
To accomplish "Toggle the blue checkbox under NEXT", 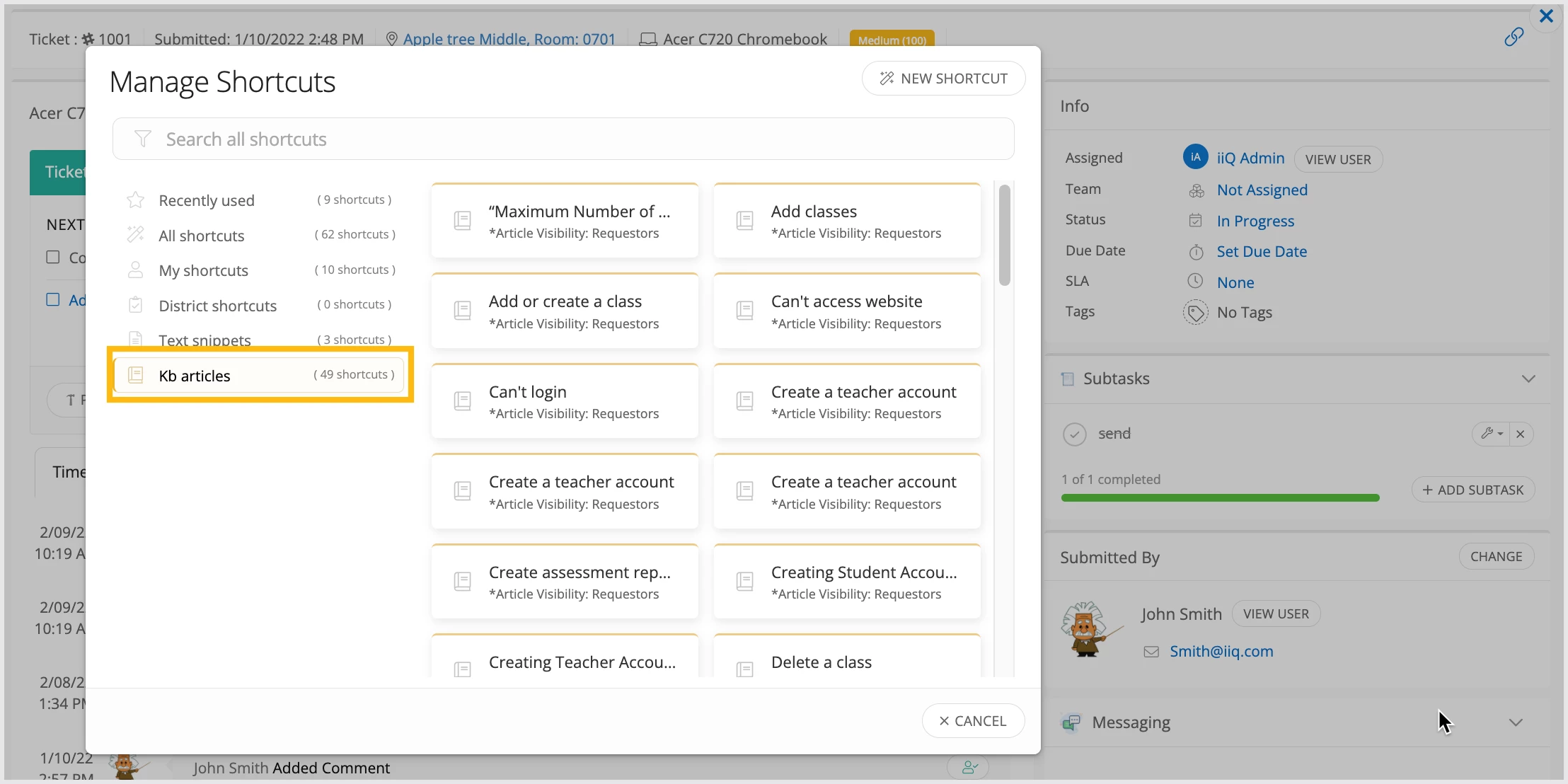I will point(53,299).
